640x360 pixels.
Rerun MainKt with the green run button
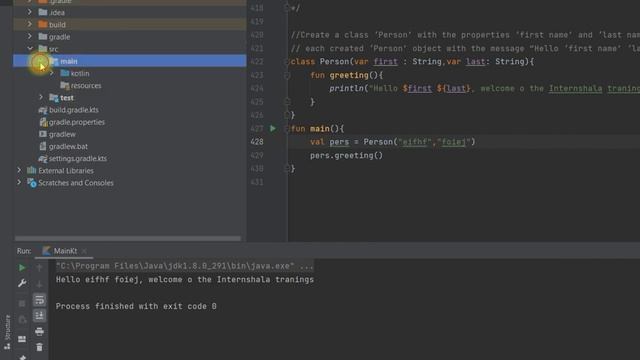pos(22,268)
